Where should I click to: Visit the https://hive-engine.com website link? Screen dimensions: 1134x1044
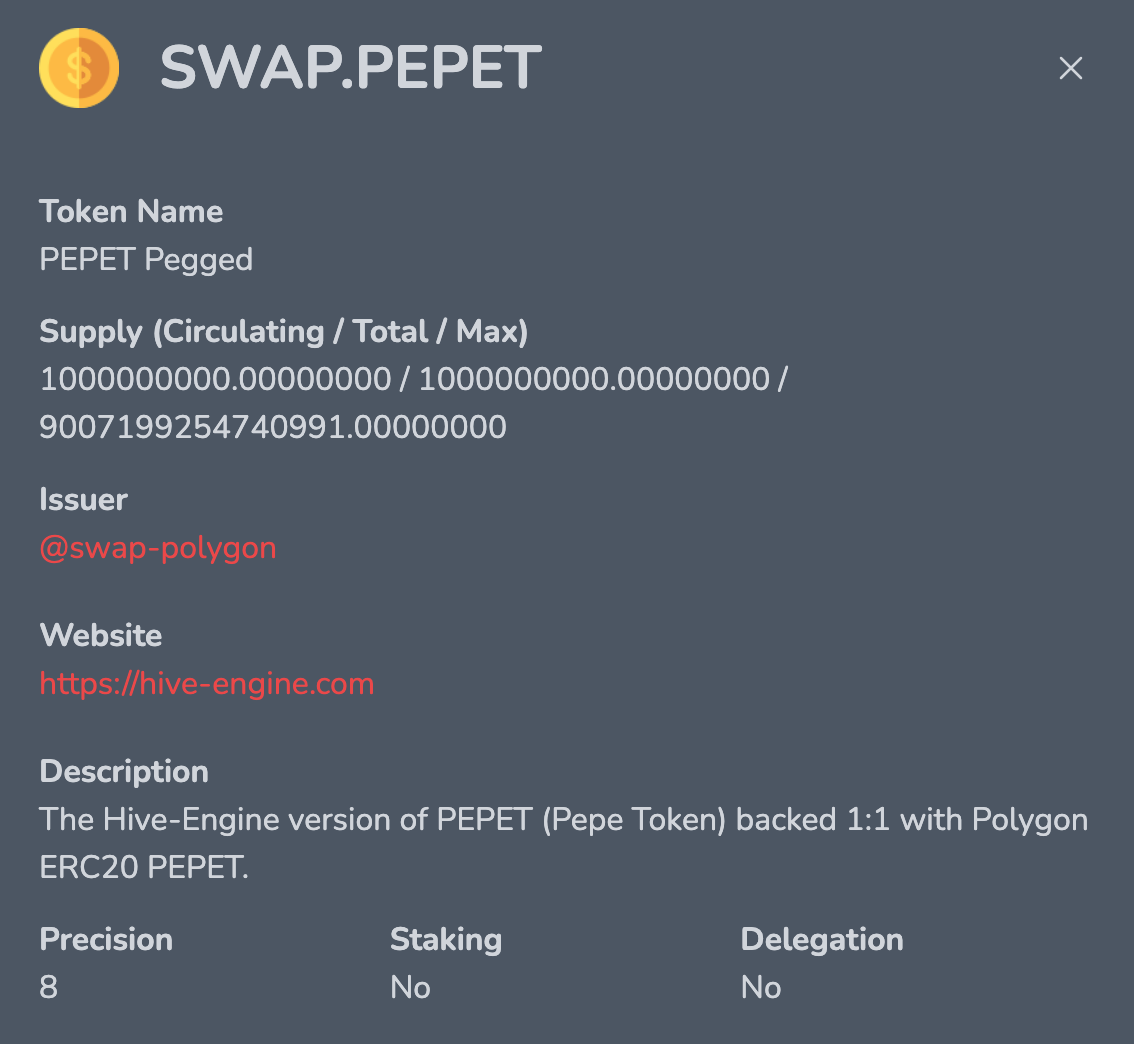point(207,683)
